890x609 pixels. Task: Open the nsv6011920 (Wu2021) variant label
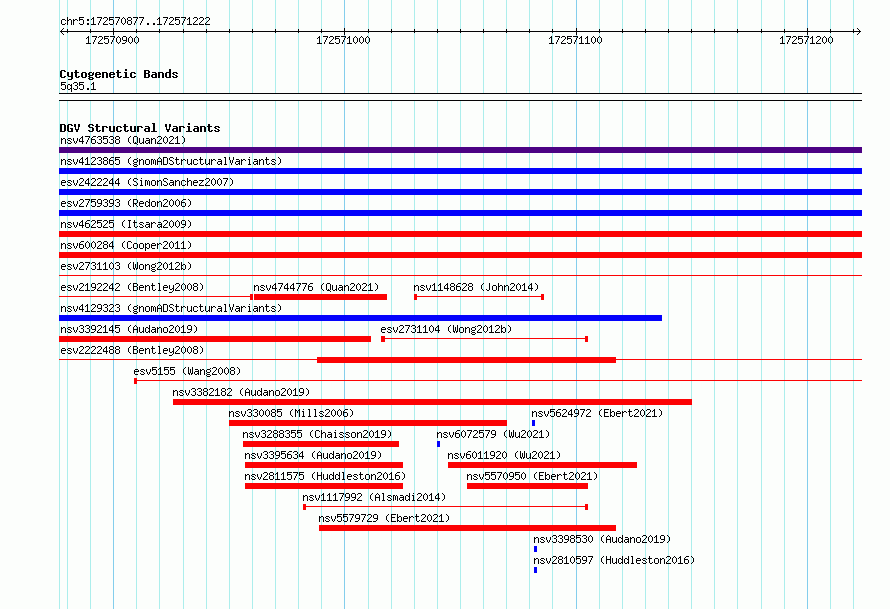pyautogui.click(x=504, y=455)
